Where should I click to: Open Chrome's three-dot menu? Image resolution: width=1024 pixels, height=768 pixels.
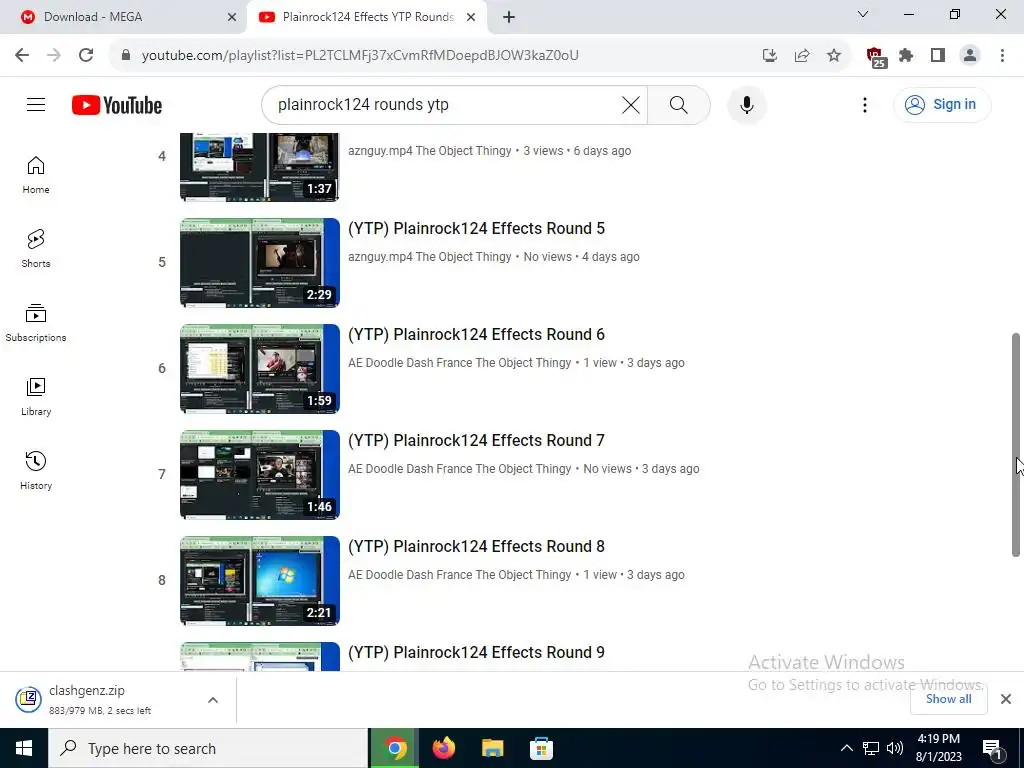[1002, 55]
